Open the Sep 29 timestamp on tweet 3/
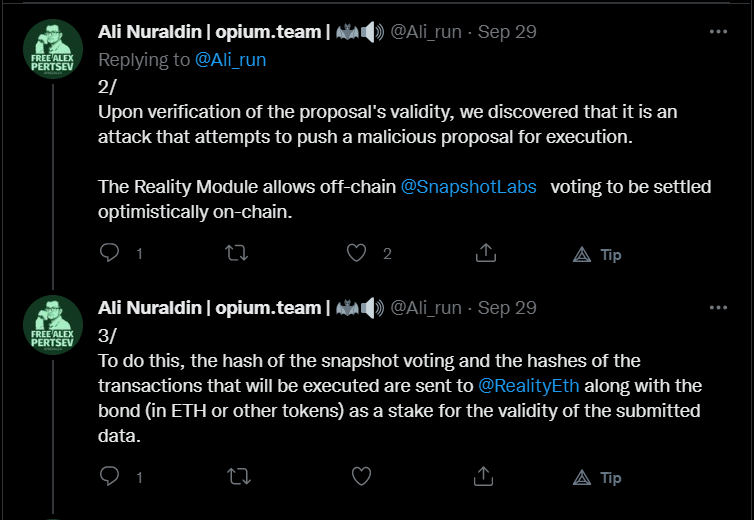This screenshot has height=520, width=754. pos(507,308)
